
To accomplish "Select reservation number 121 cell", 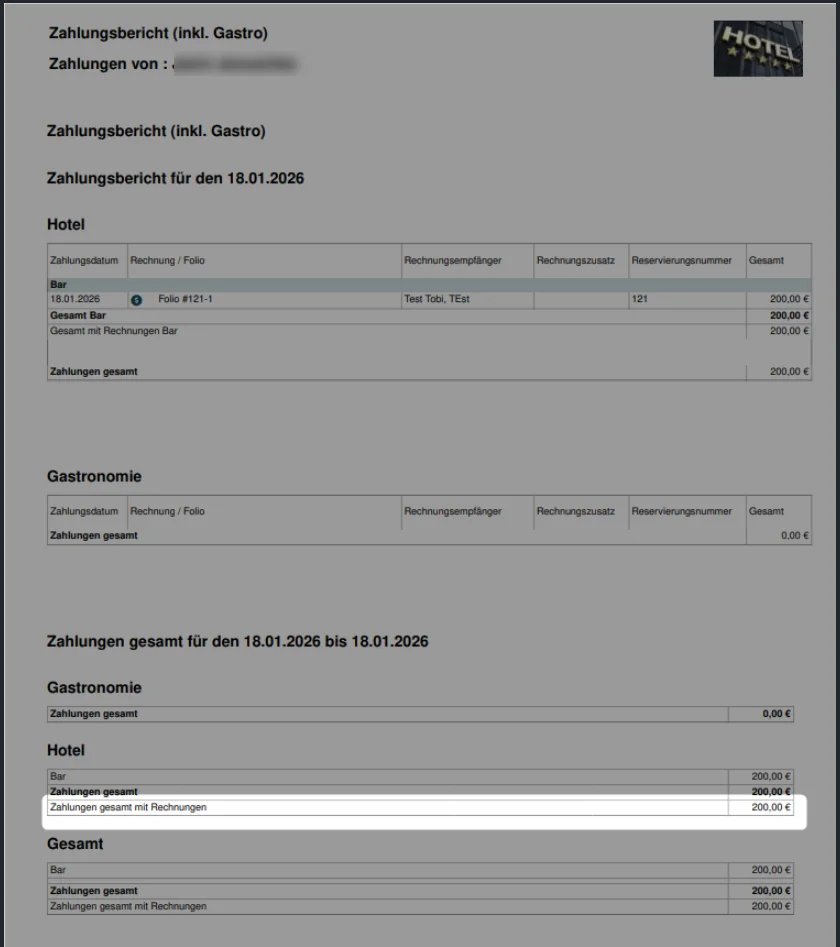I will tap(687, 299).
